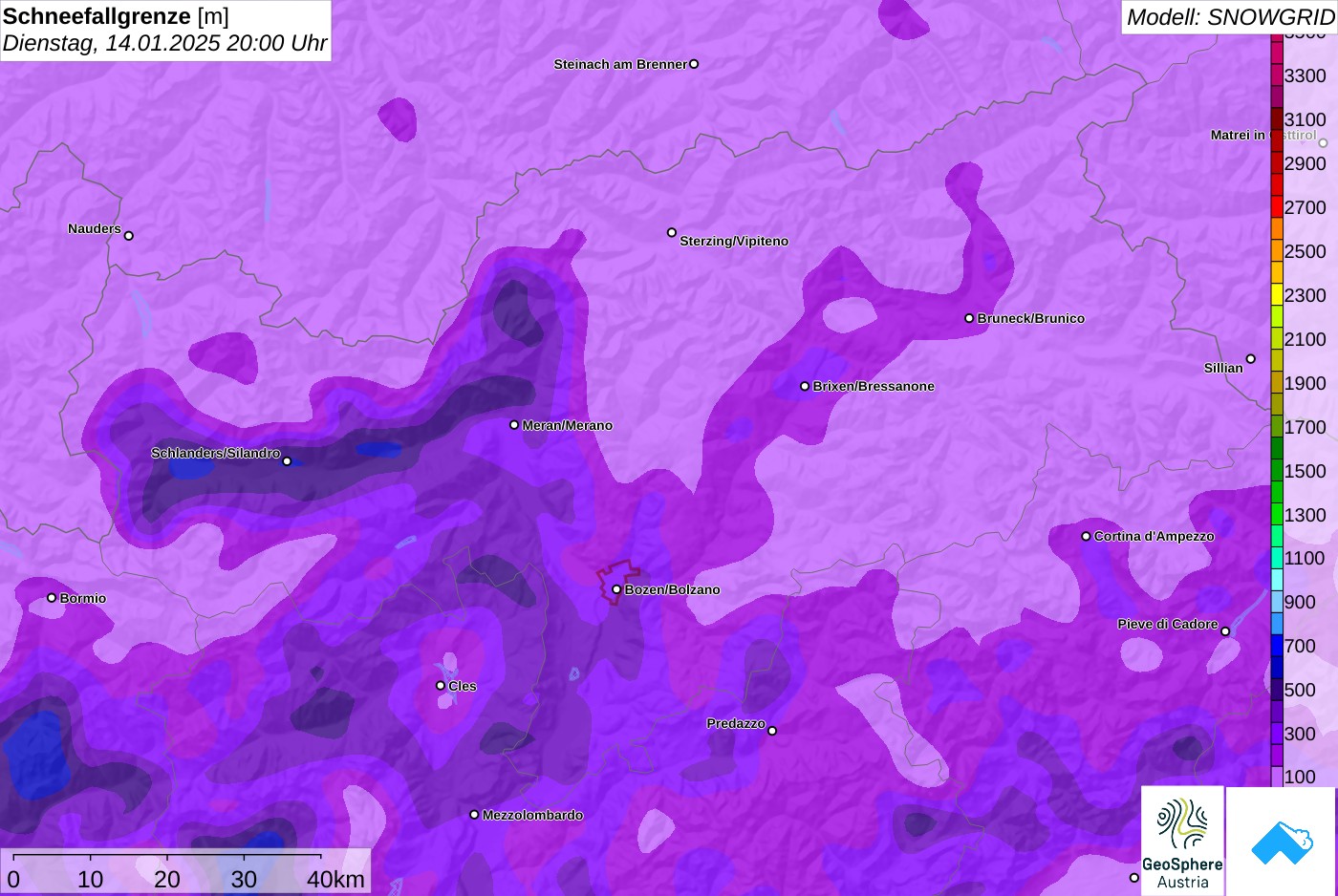Click the Predazzo location dot
The image size is (1338, 896).
click(772, 731)
